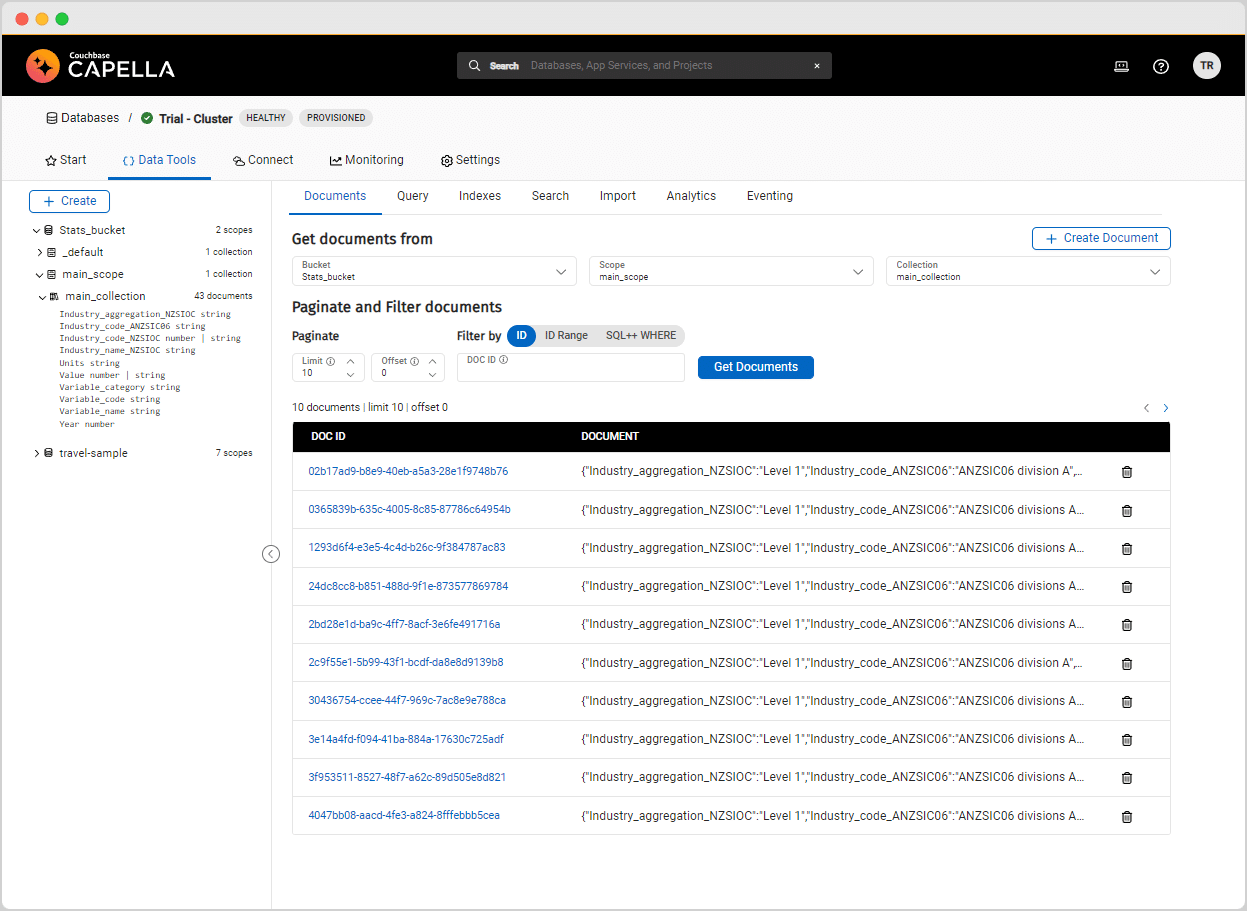Click the Offset input field
The height and width of the screenshot is (911, 1247).
click(x=400, y=367)
